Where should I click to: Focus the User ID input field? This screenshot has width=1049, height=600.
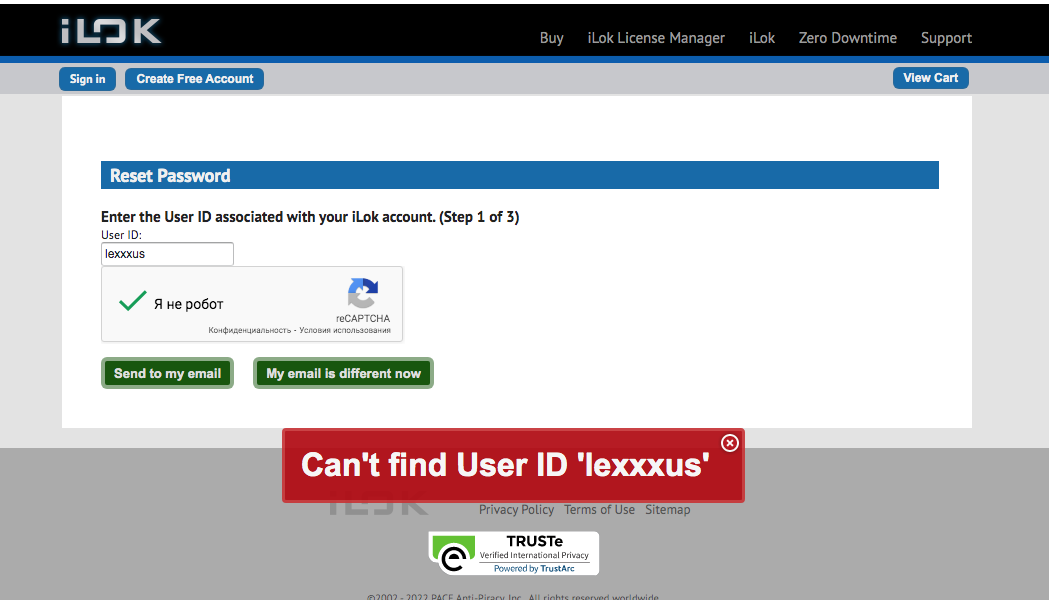coord(167,254)
